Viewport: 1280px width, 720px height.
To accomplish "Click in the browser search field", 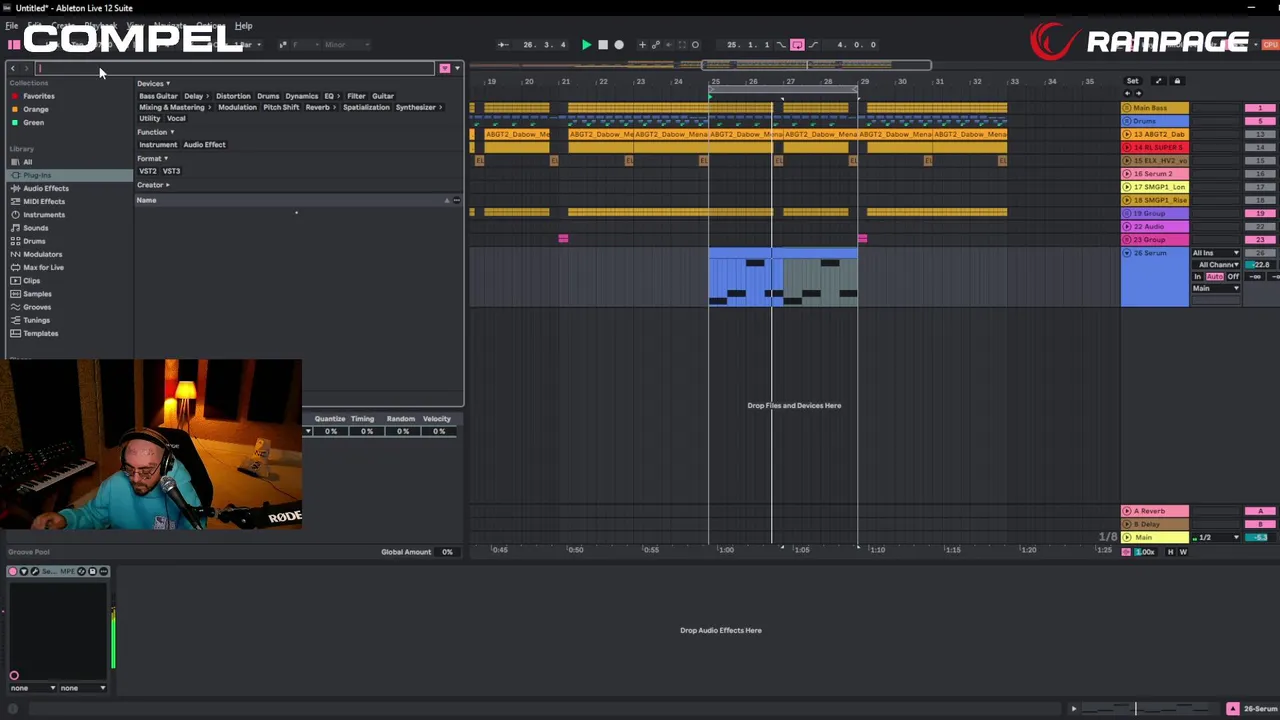I will click(235, 68).
